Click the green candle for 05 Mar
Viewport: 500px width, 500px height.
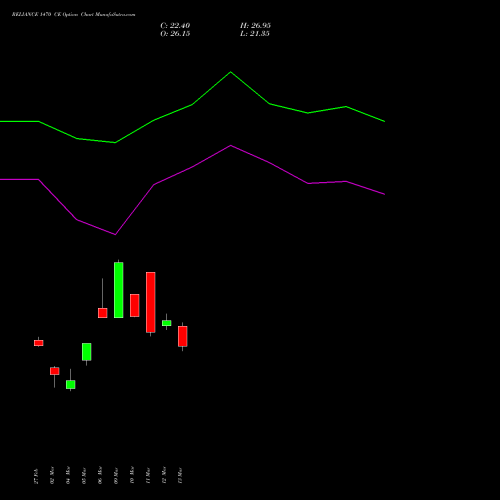[x=87, y=352]
